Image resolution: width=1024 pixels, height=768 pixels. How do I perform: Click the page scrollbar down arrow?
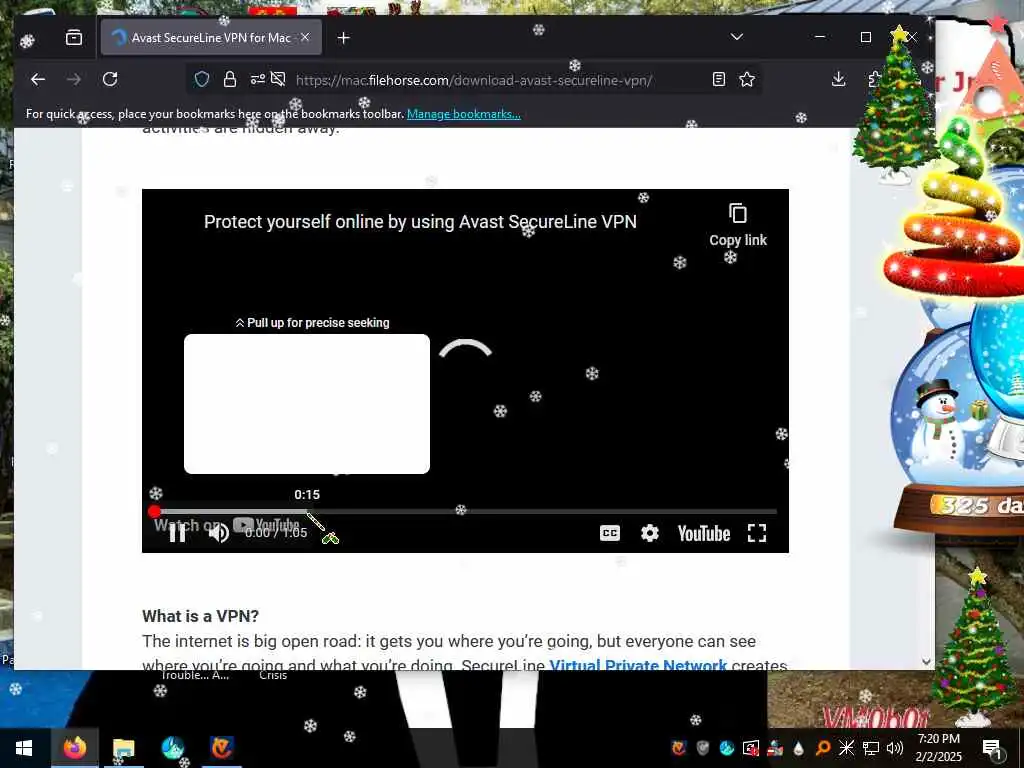[926, 662]
